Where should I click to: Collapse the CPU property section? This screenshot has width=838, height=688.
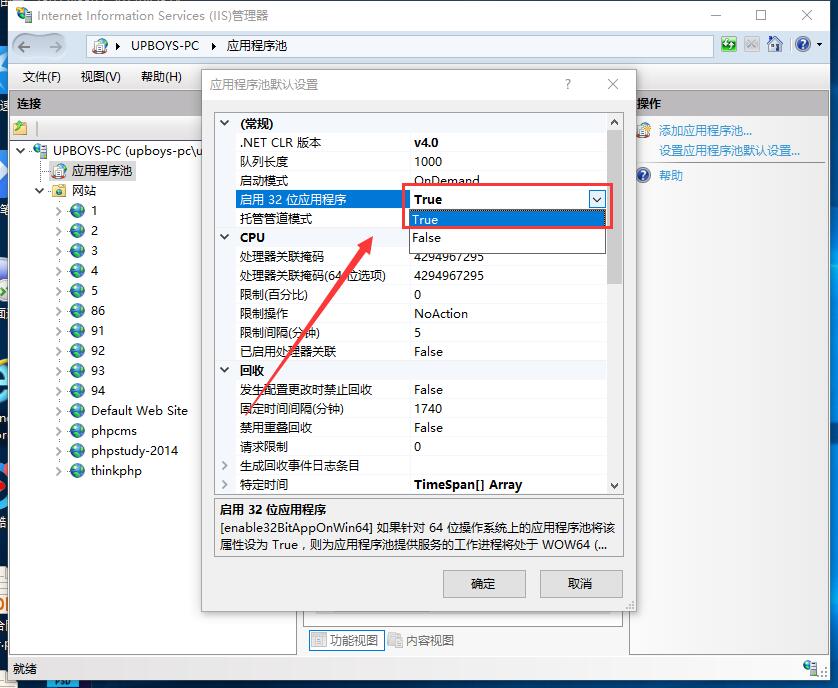point(225,237)
